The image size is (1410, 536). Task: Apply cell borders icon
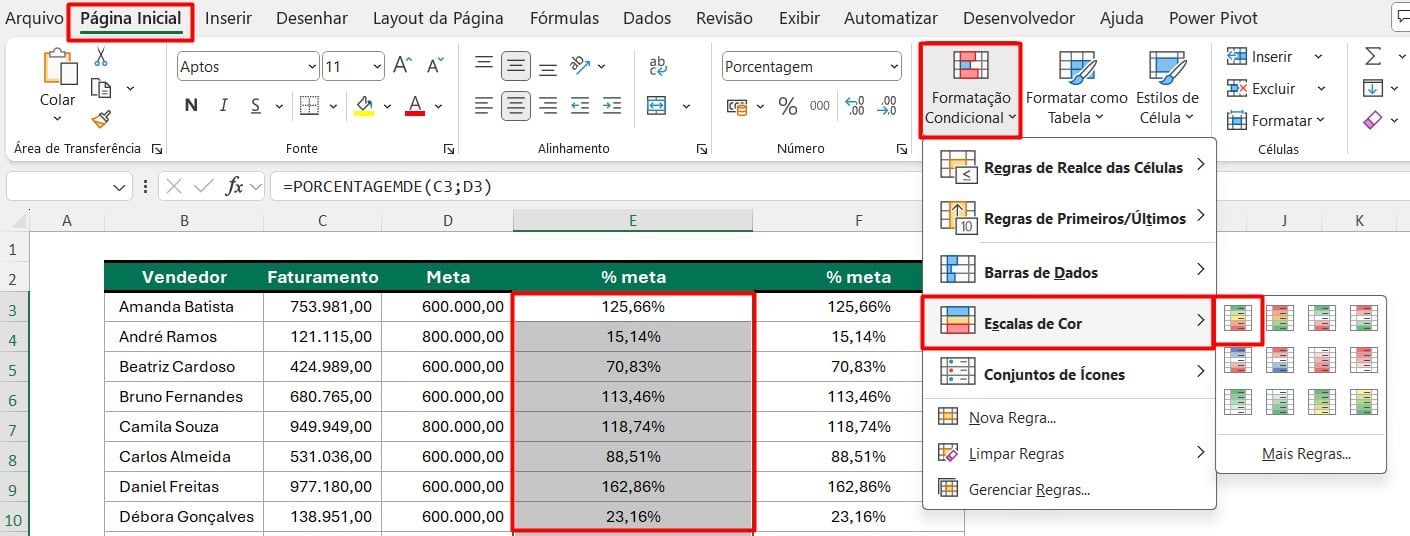click(310, 105)
